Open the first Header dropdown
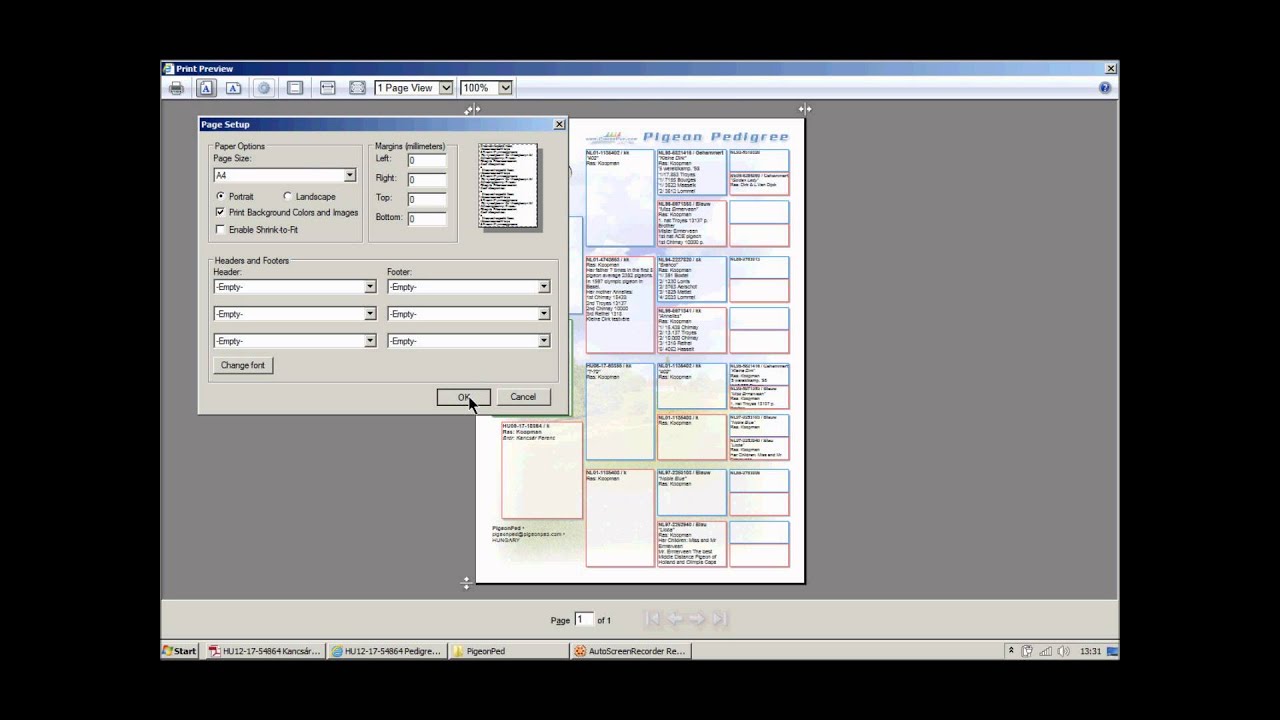This screenshot has width=1280, height=720. (x=370, y=287)
